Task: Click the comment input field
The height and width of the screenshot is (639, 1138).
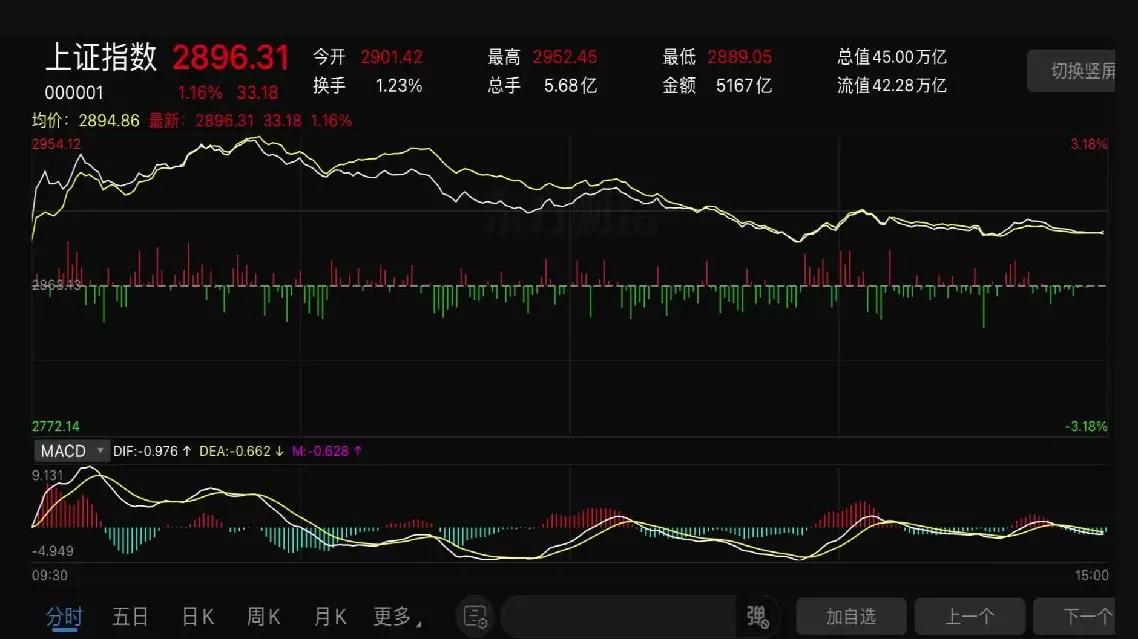Action: click(618, 617)
